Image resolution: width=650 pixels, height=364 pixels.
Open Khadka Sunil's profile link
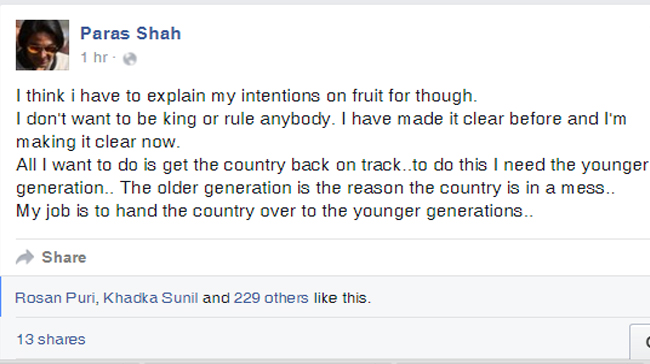tap(150, 298)
